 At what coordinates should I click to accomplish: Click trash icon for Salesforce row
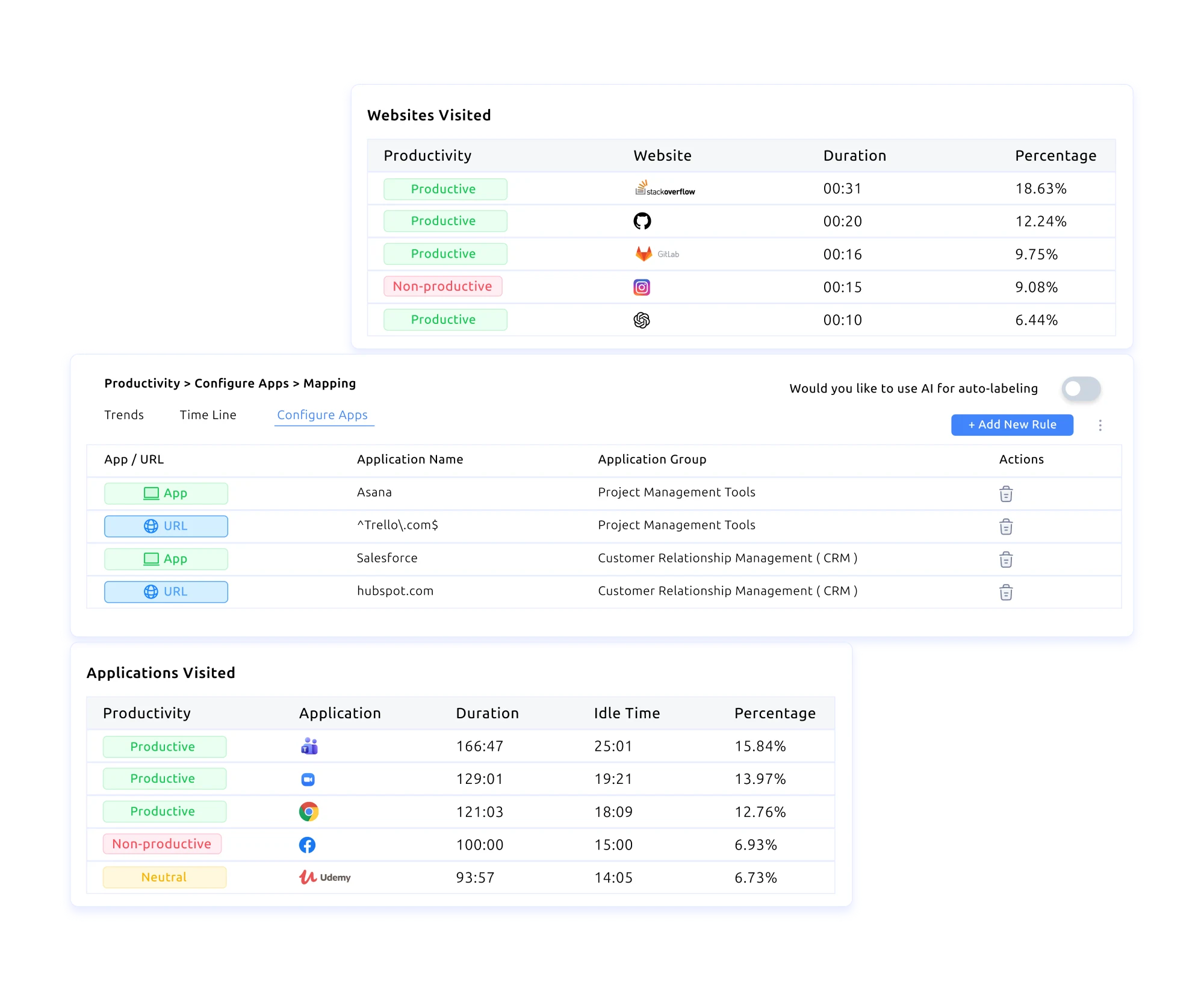click(1006, 559)
